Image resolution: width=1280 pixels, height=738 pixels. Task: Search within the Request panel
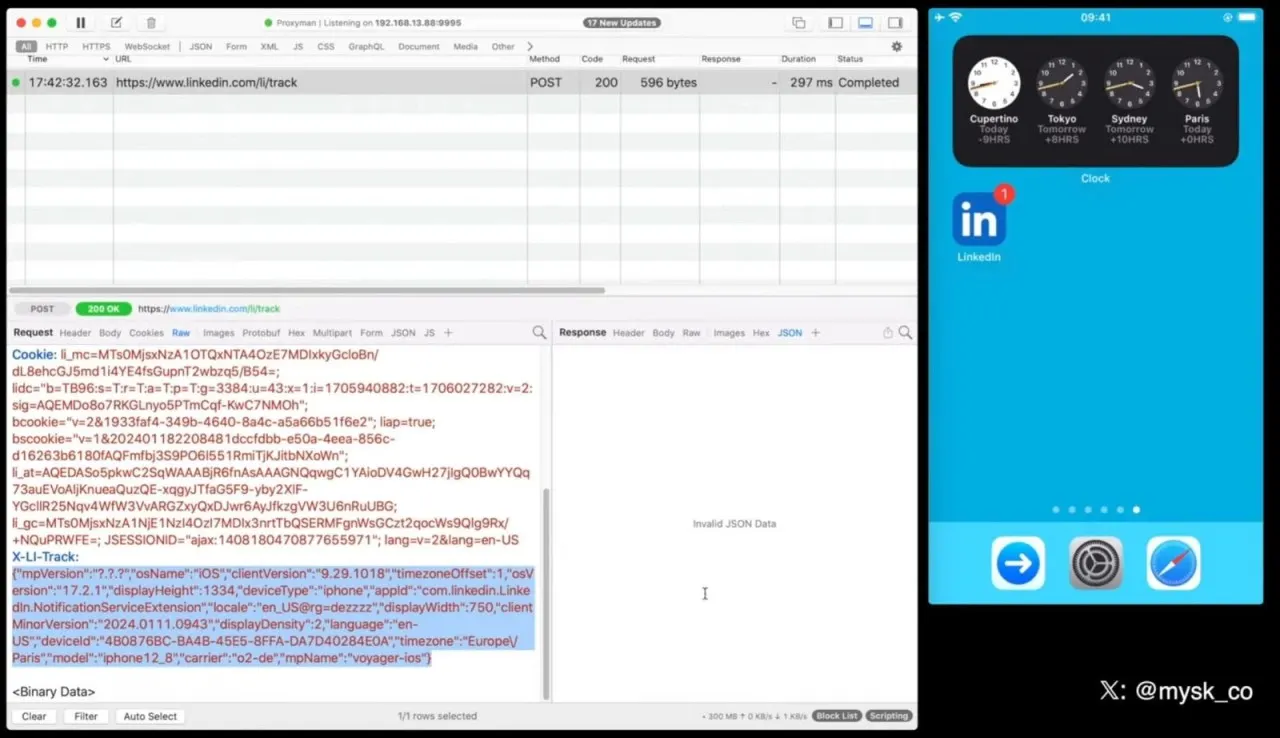click(539, 332)
